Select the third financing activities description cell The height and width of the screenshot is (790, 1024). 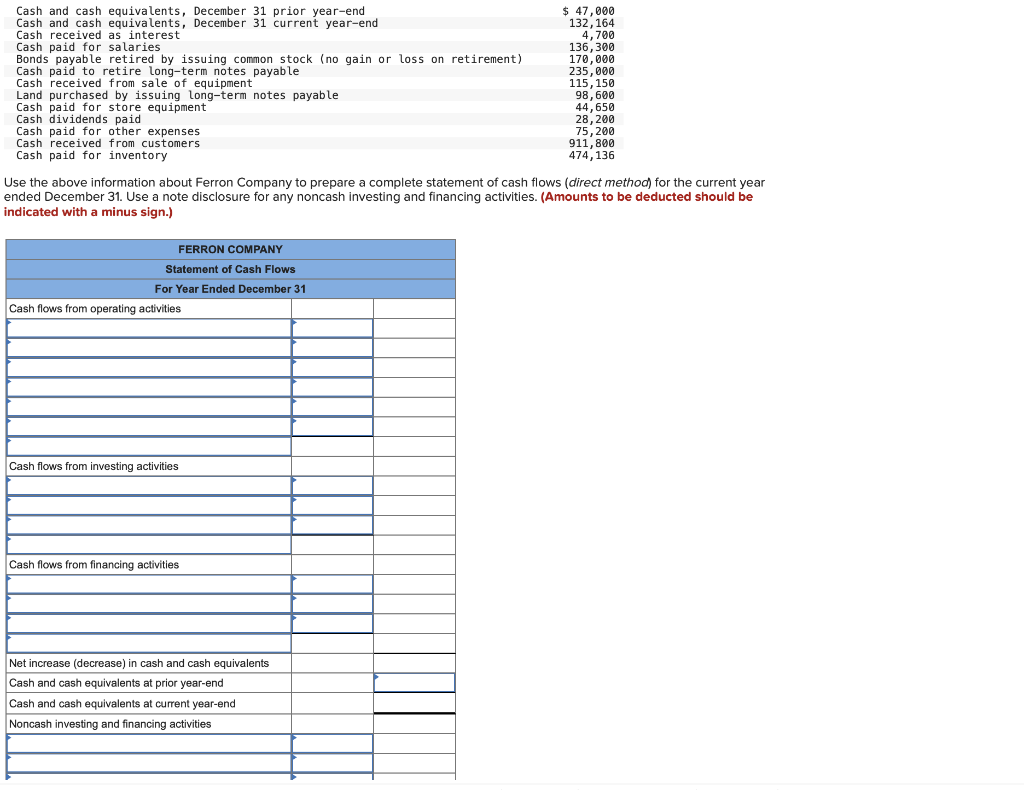coord(148,623)
